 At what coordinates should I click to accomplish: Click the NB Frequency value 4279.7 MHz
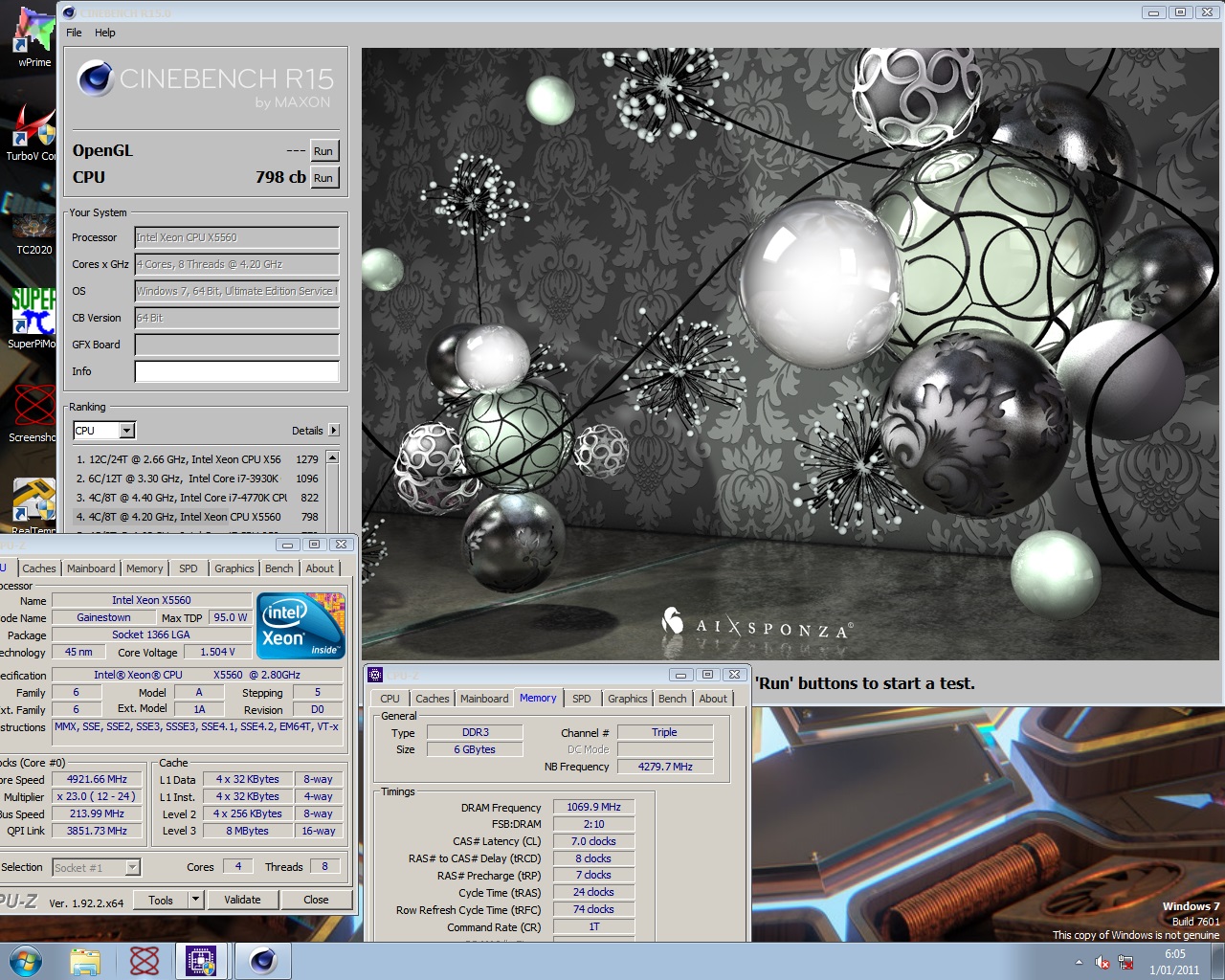665,767
